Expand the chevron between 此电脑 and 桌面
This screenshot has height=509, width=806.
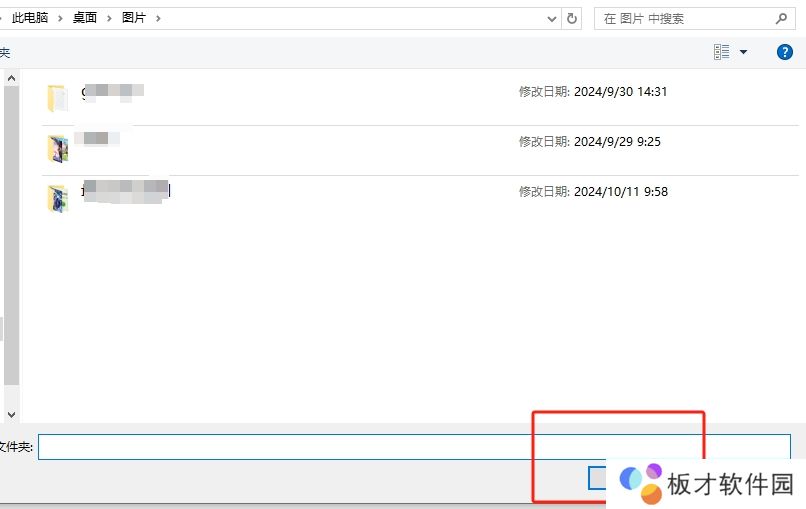pyautogui.click(x=62, y=18)
